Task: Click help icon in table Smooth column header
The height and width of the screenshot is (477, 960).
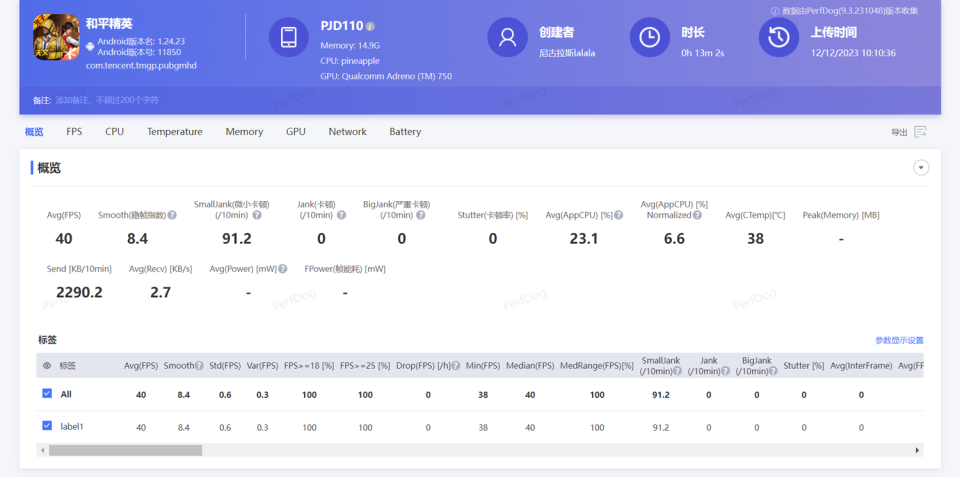Action: pos(200,366)
